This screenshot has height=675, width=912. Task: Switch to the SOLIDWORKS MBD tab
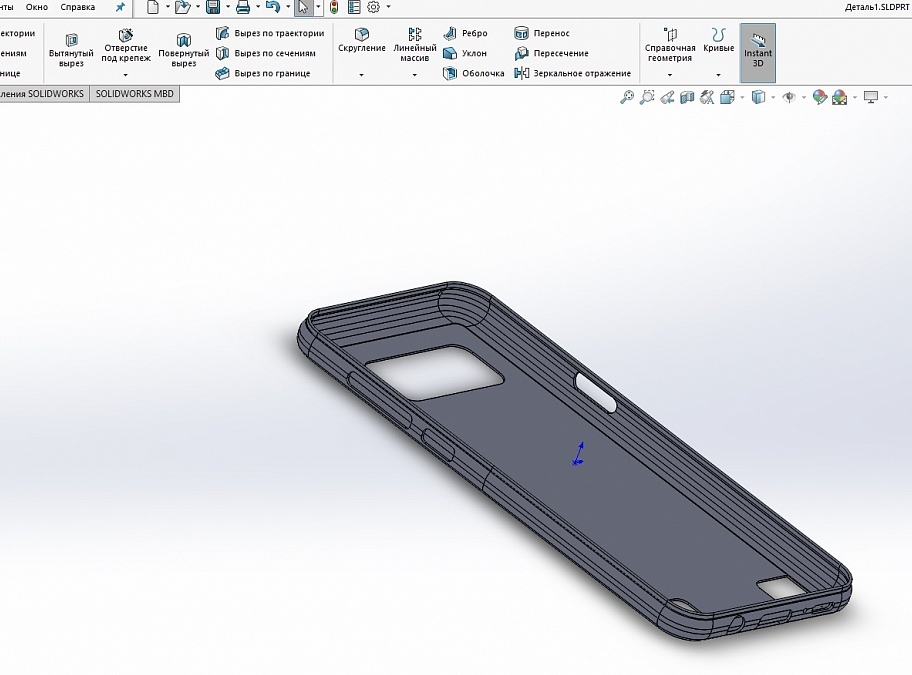click(x=134, y=93)
